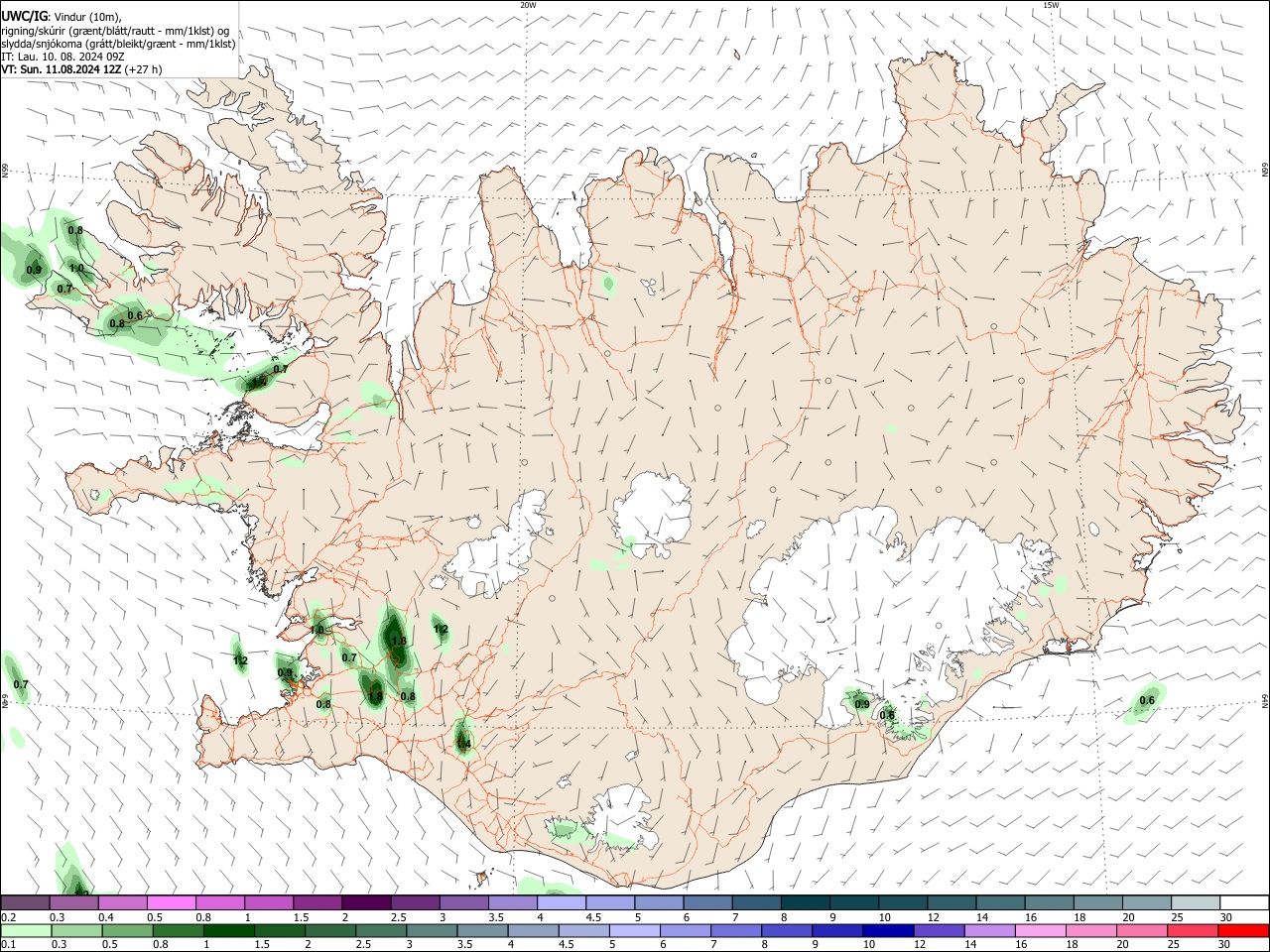Click the navy blue swatch labeled 10, bottom row
This screenshot has height=952, width=1270.
pyautogui.click(x=890, y=930)
